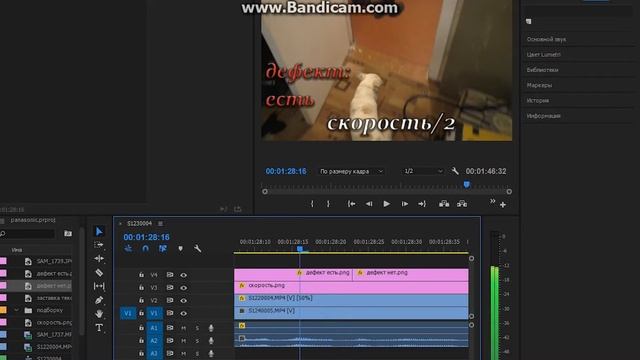The image size is (640, 360).
Task: Mute audio track A2
Action: [x=184, y=340]
